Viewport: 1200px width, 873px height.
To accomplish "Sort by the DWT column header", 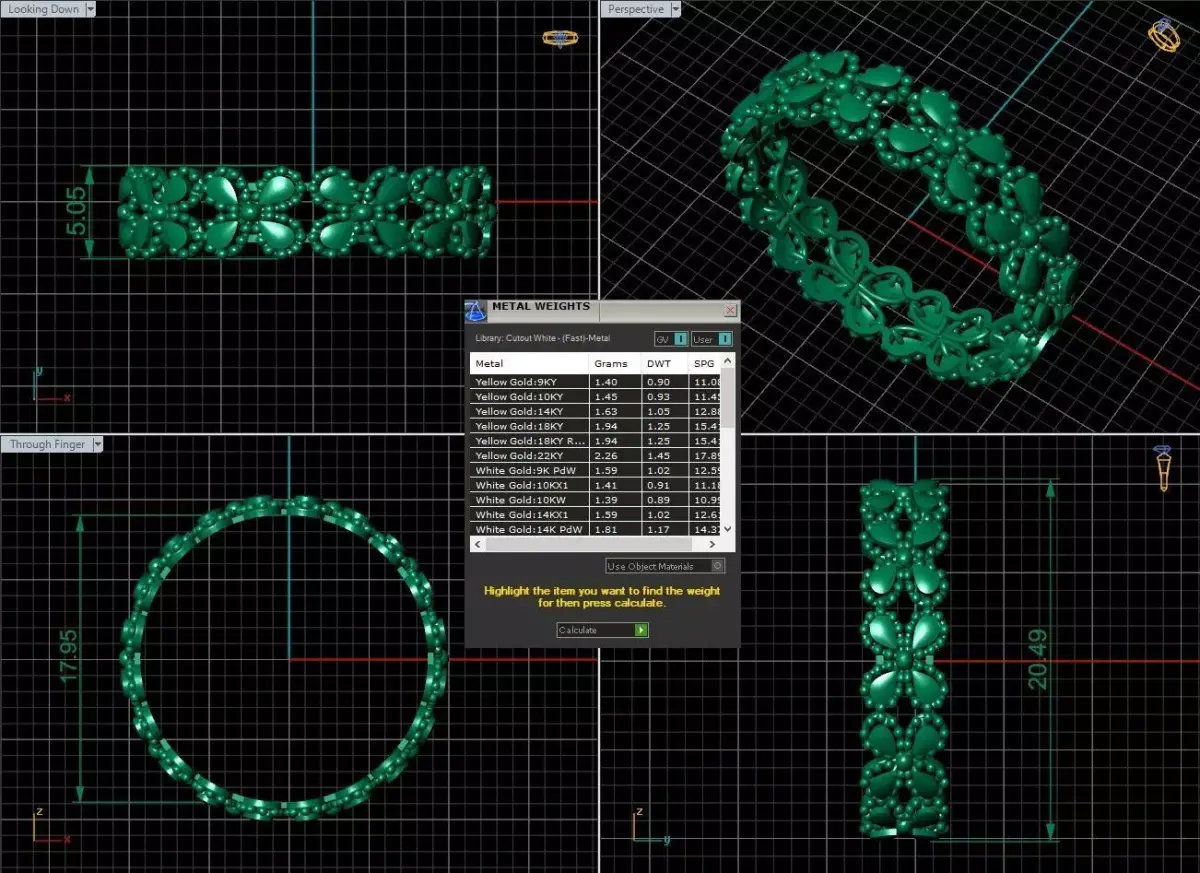I will [665, 363].
